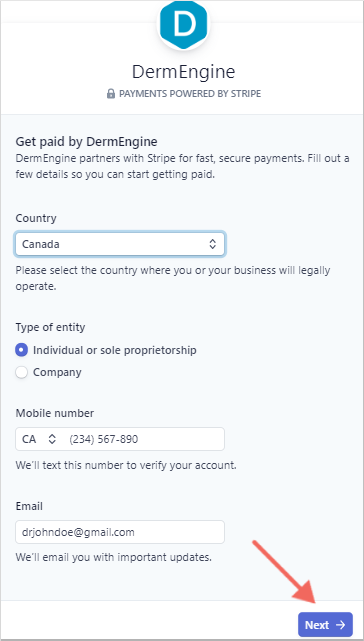Focus the Email field with drjohndoe@gmail.com
This screenshot has height=641, width=364.
(120, 532)
